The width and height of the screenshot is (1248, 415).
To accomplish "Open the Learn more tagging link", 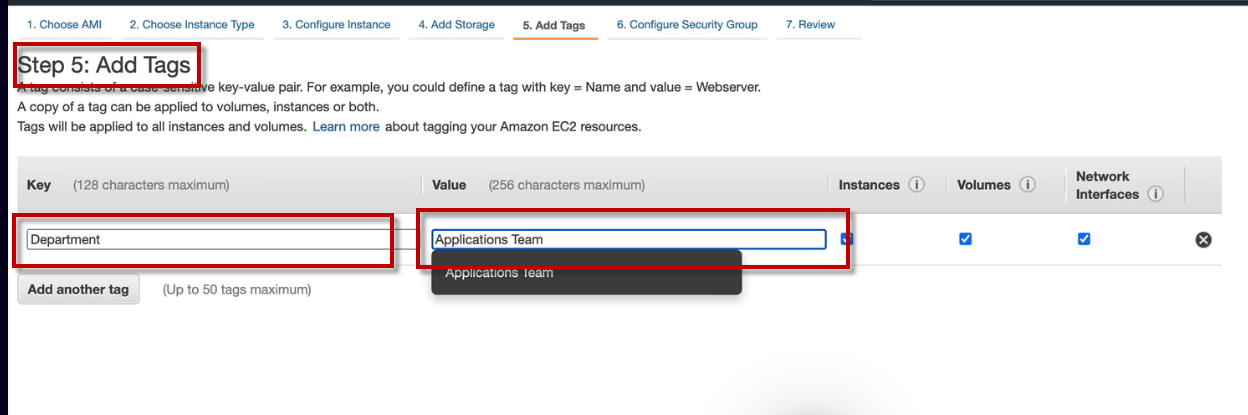I will tap(346, 127).
